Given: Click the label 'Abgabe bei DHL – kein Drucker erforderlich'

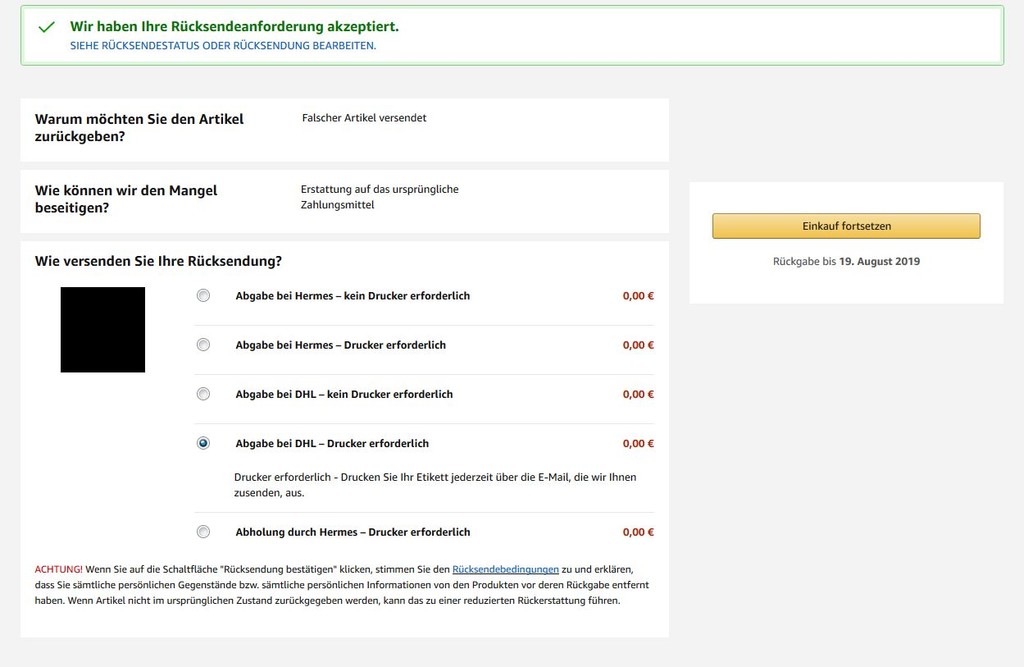Looking at the screenshot, I should pos(344,395).
